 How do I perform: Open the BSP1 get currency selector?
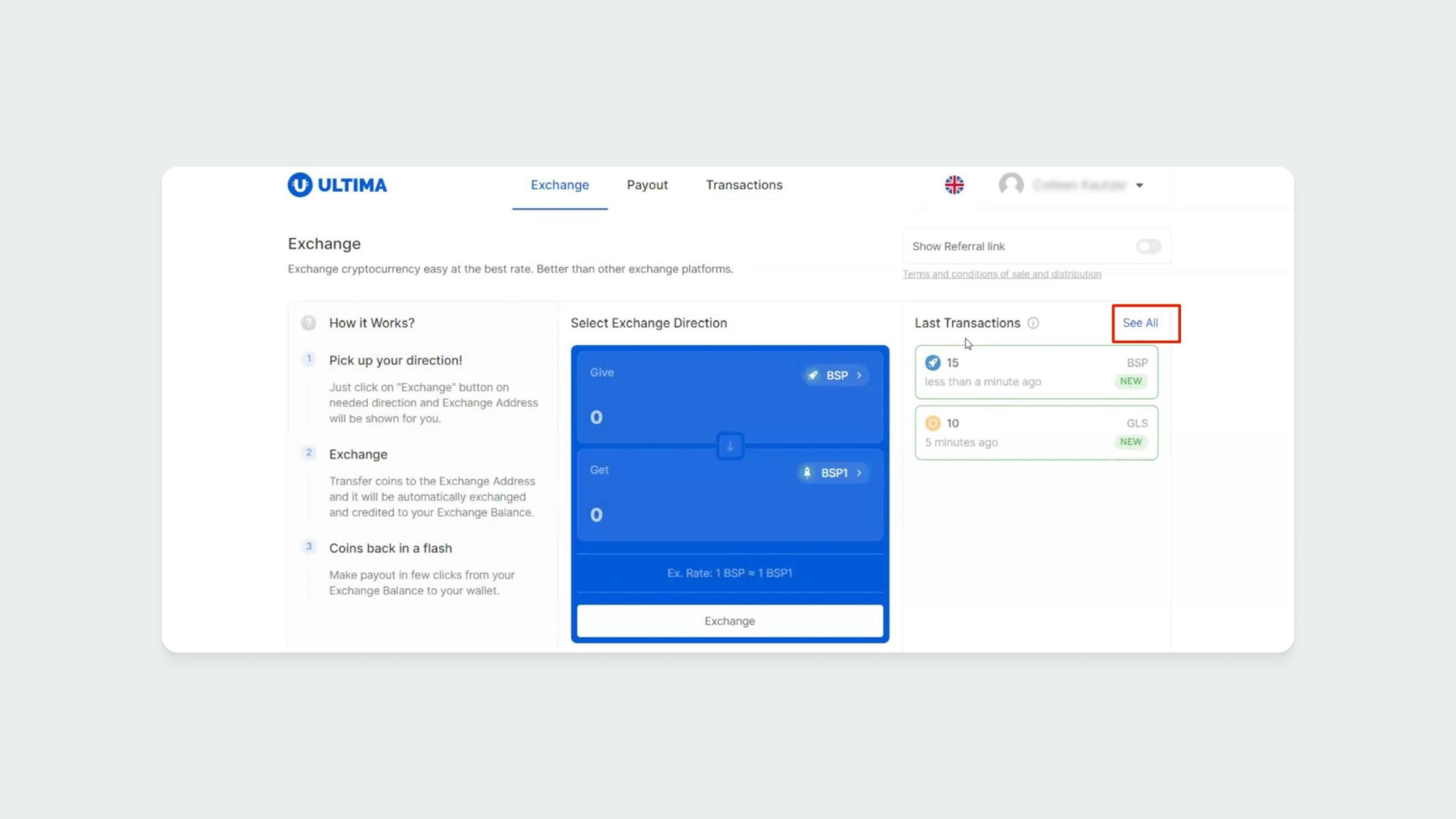833,473
